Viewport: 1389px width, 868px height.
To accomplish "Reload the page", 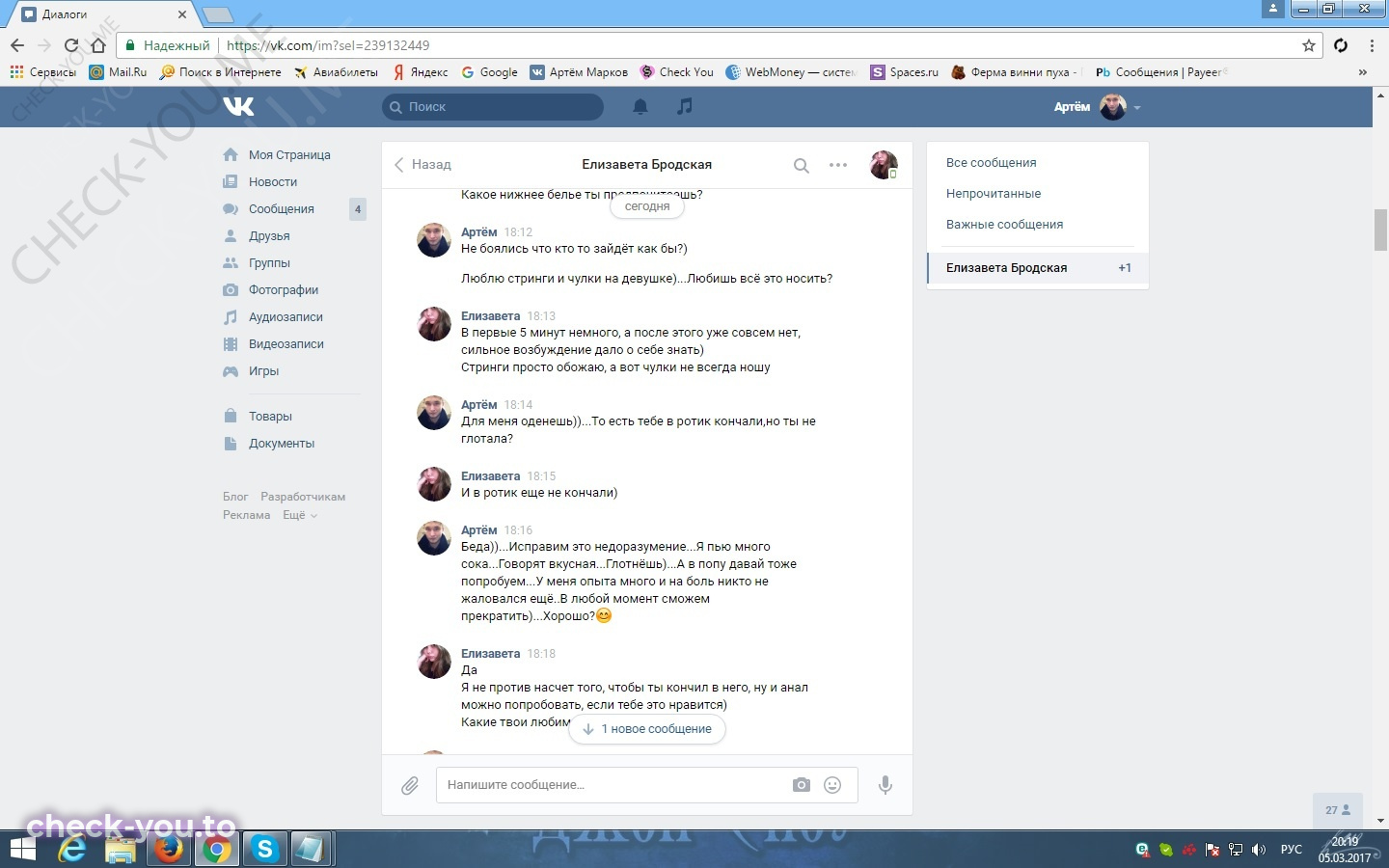I will pyautogui.click(x=71, y=45).
